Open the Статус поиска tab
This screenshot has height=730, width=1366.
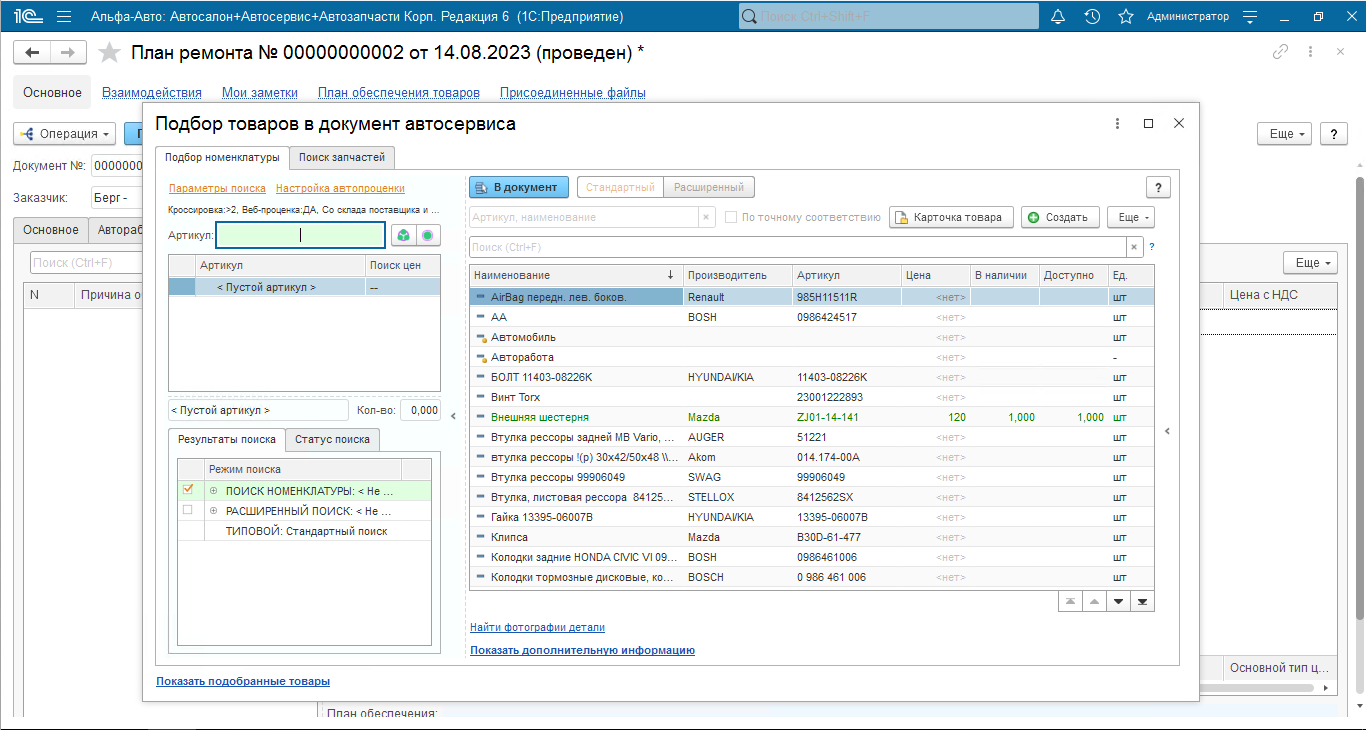[x=332, y=439]
